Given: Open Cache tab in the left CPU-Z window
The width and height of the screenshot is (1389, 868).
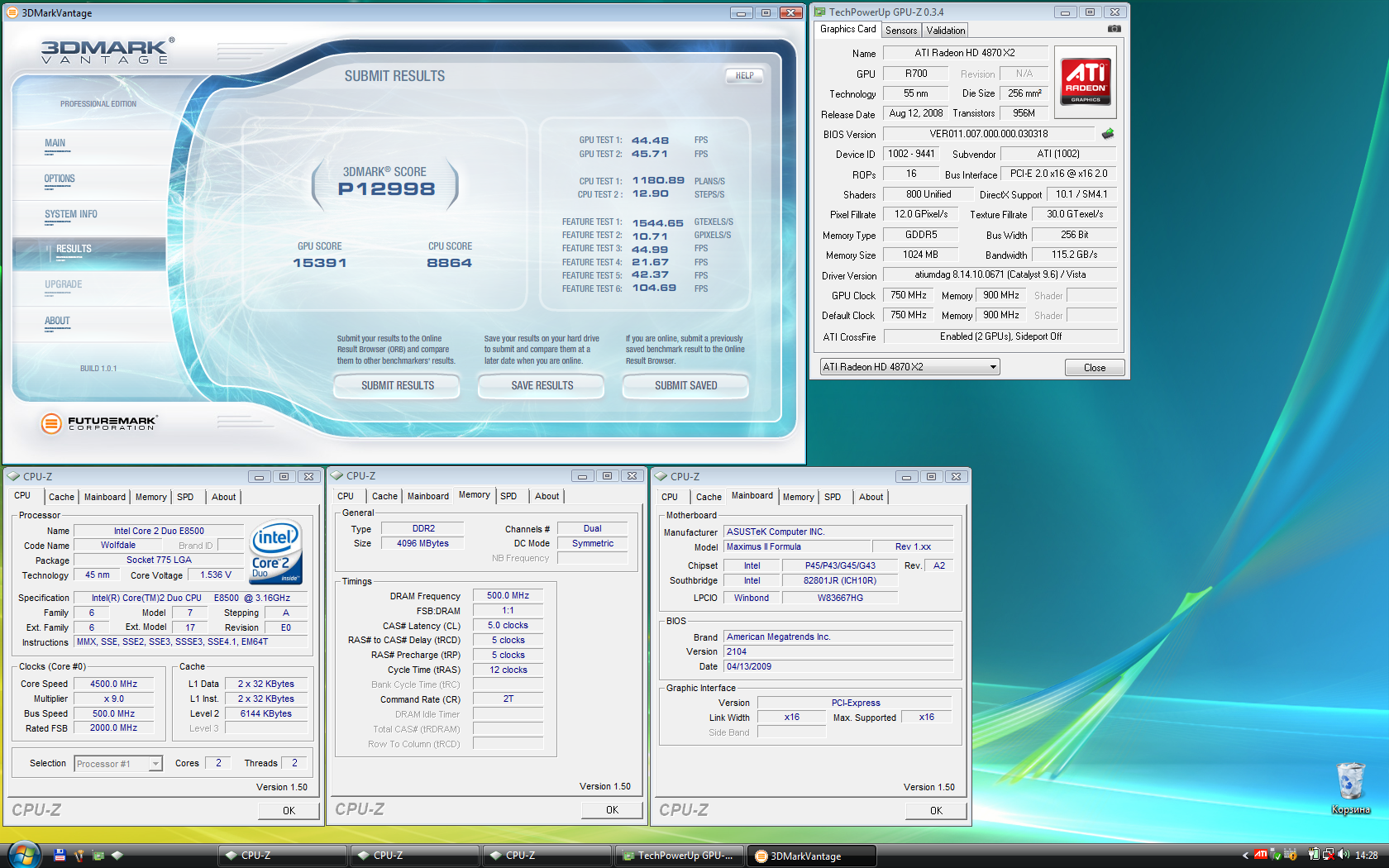Looking at the screenshot, I should tap(61, 497).
